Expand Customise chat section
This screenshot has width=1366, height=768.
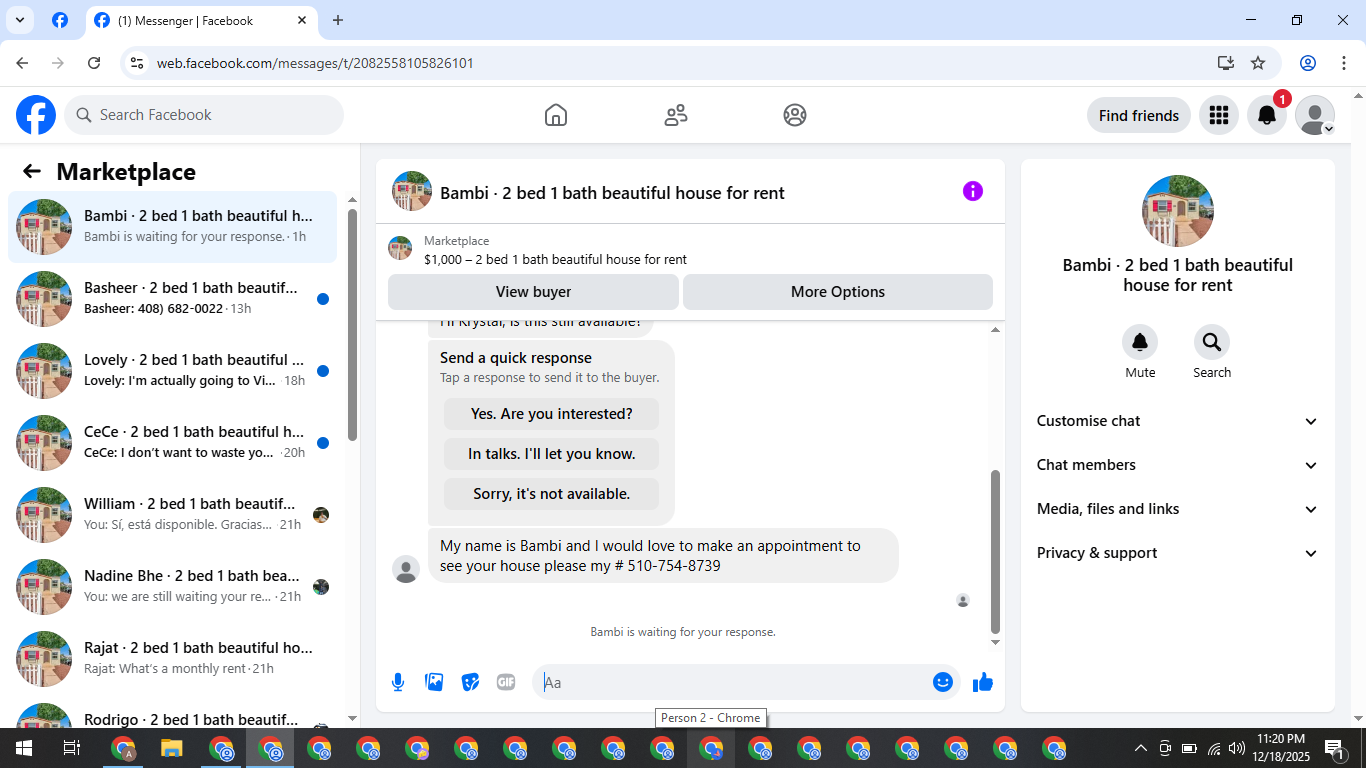pos(1178,421)
